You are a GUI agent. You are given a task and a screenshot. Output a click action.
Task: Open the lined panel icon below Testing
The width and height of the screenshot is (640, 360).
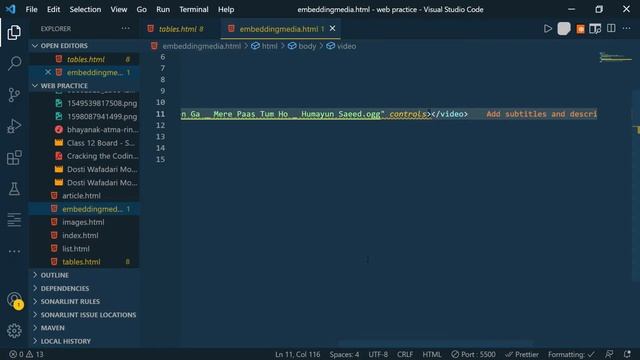click(x=14, y=220)
